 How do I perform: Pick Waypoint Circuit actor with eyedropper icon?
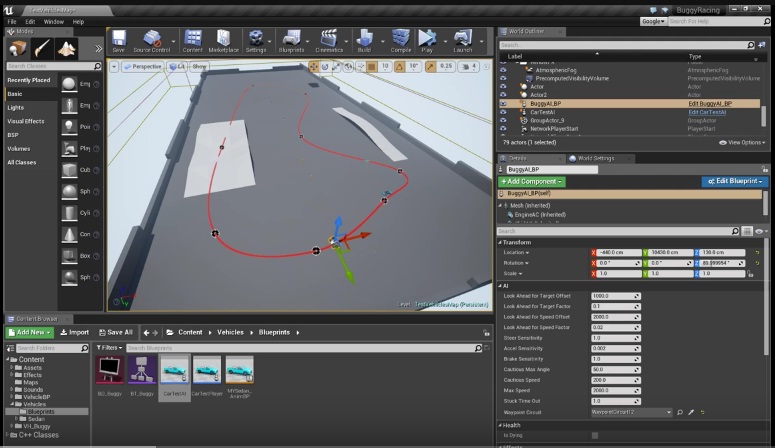(691, 412)
